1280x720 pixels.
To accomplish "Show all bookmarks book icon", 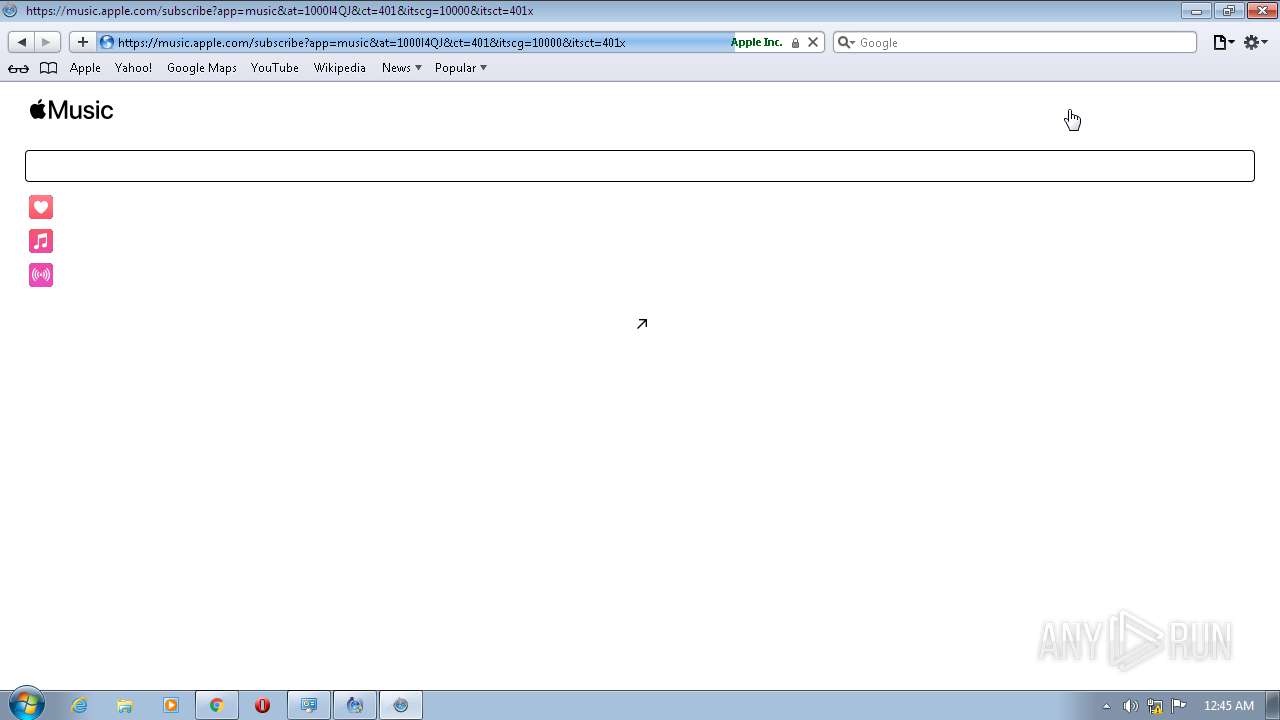I will 48,68.
